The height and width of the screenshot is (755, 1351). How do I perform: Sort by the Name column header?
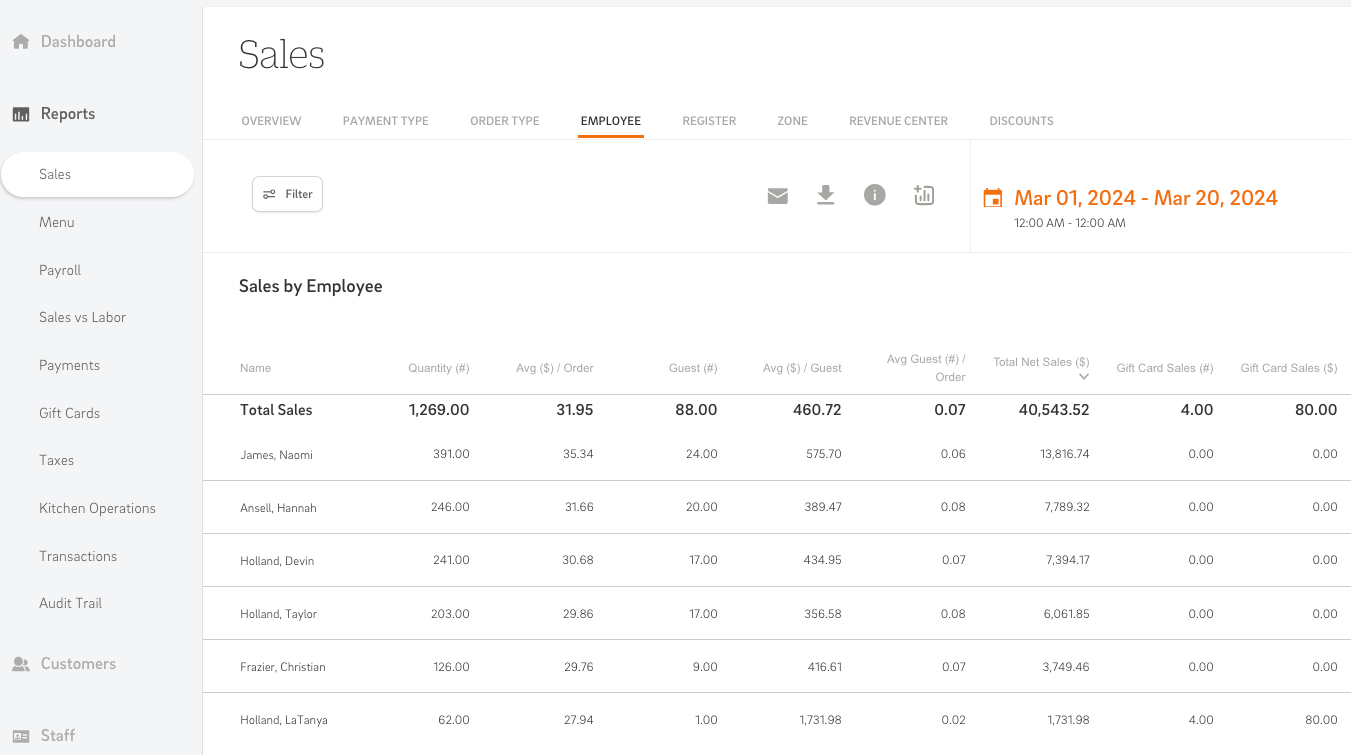(255, 368)
